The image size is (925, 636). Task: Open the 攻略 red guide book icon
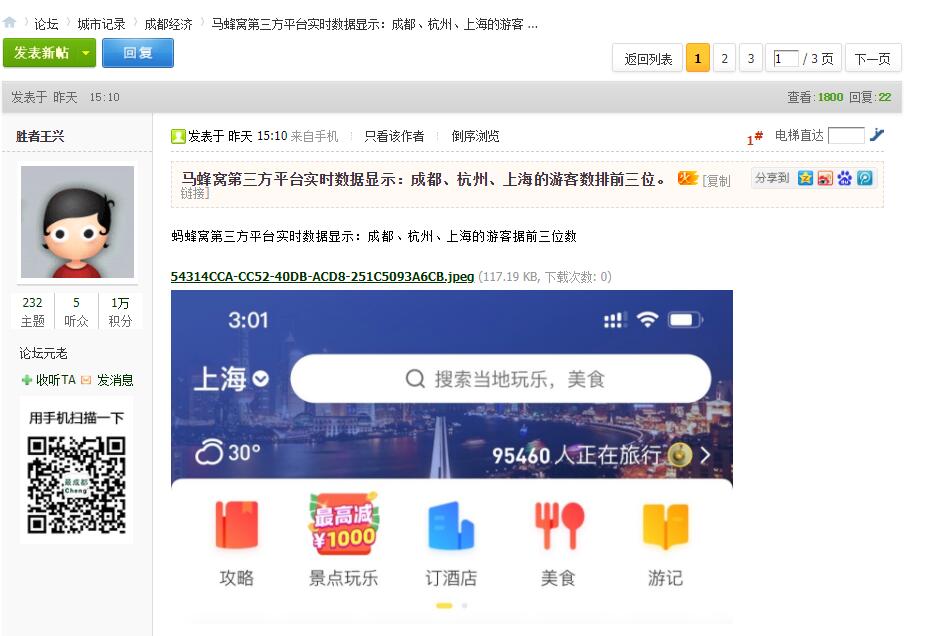click(x=236, y=525)
